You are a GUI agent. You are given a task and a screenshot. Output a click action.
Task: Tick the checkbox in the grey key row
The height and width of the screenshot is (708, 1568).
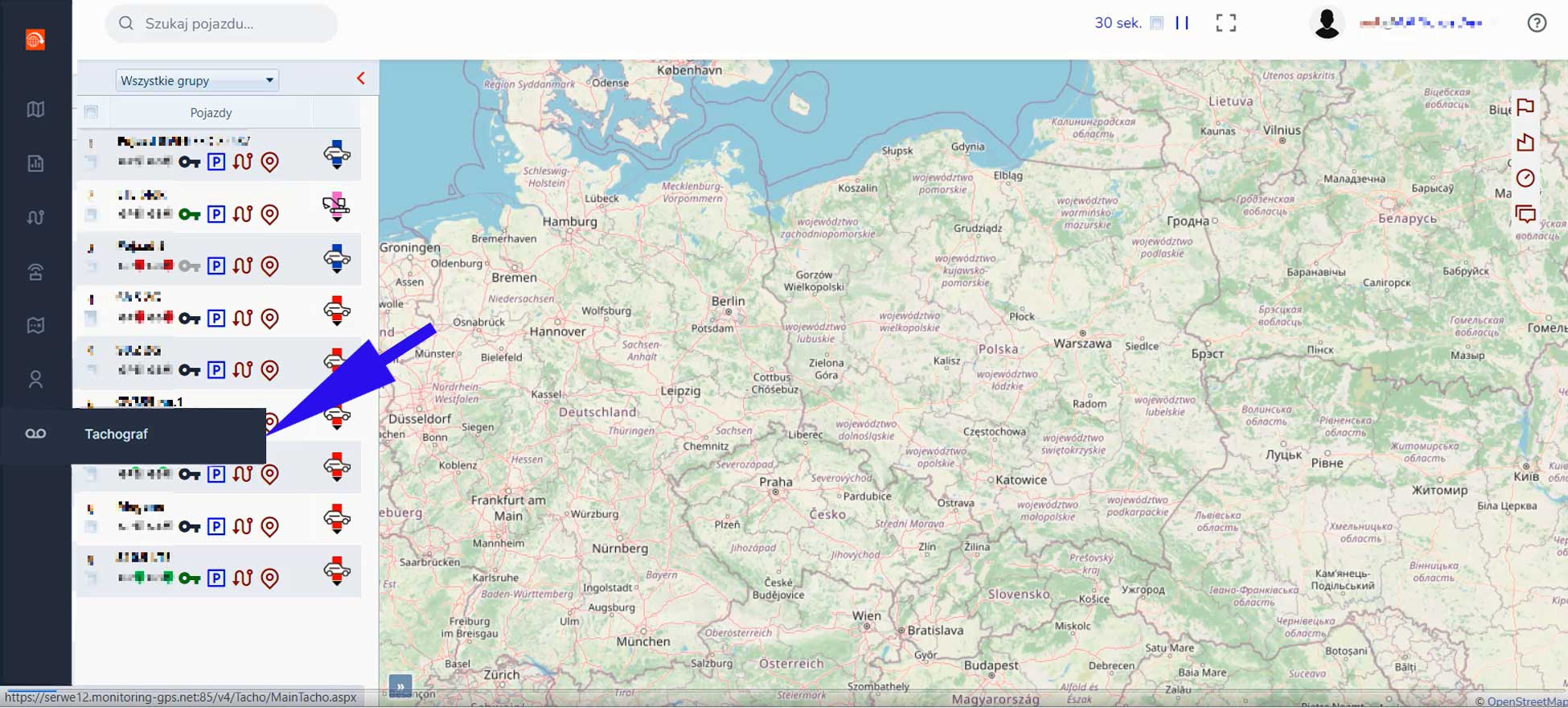(92, 266)
